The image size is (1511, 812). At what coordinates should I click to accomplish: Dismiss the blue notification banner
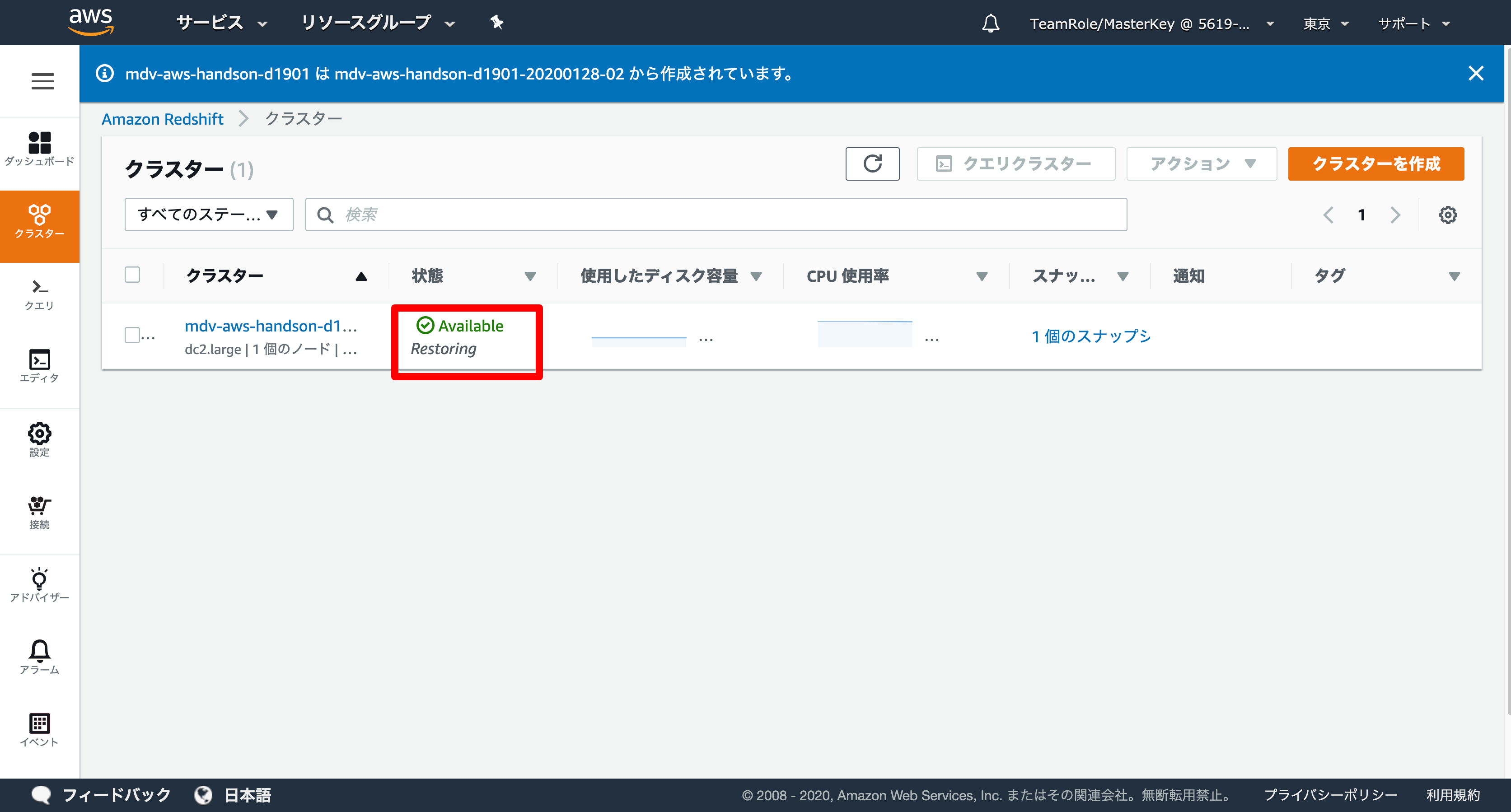1476,73
